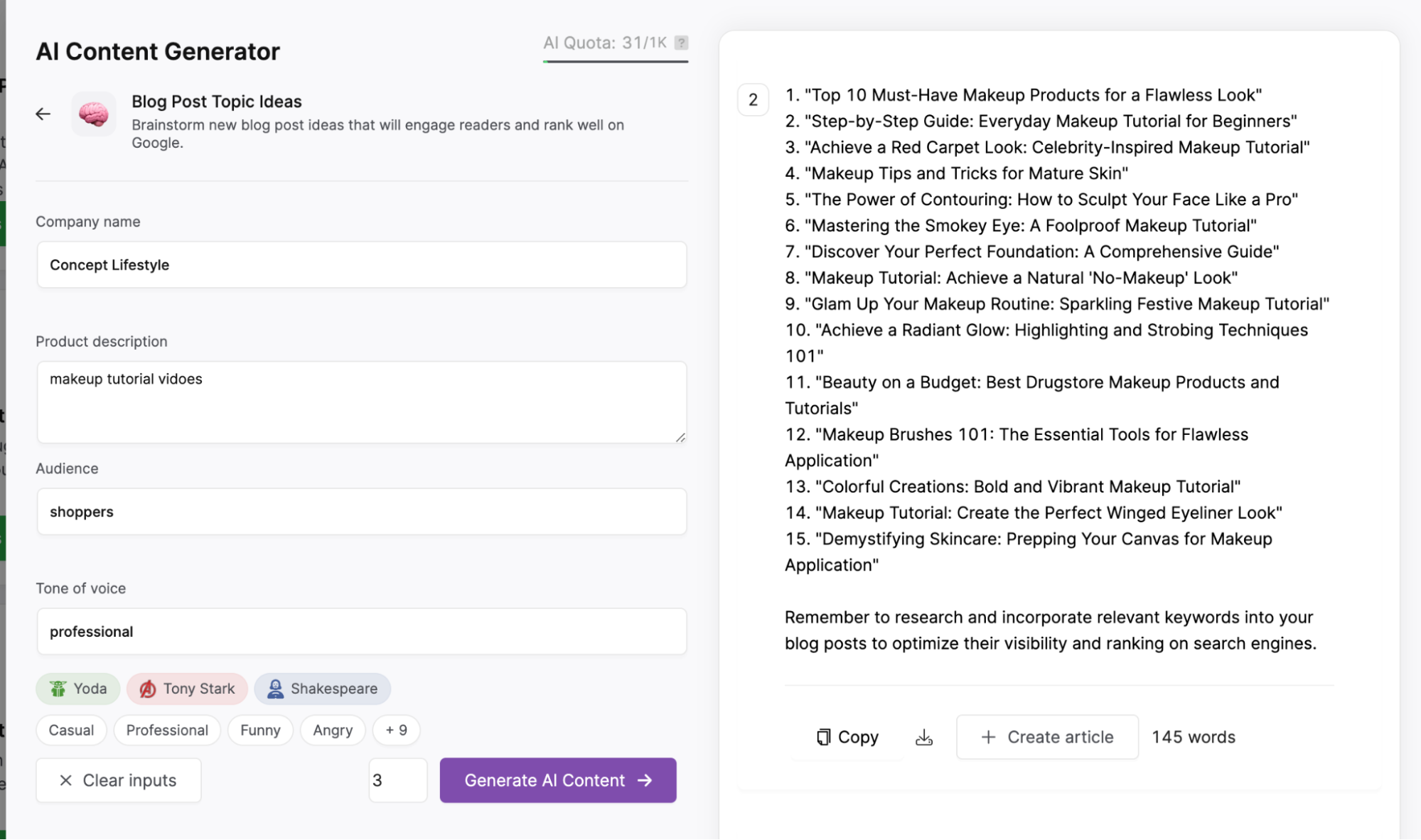Screen dimensions: 1421x840
Task: Expand the +9 more tones chip
Action: (x=396, y=730)
